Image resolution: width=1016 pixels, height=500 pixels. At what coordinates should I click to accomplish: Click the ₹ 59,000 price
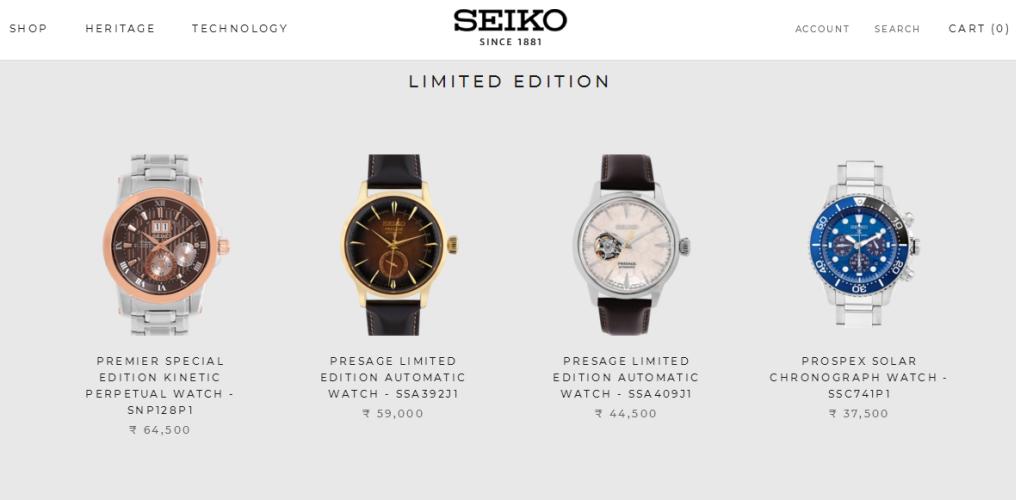click(393, 413)
